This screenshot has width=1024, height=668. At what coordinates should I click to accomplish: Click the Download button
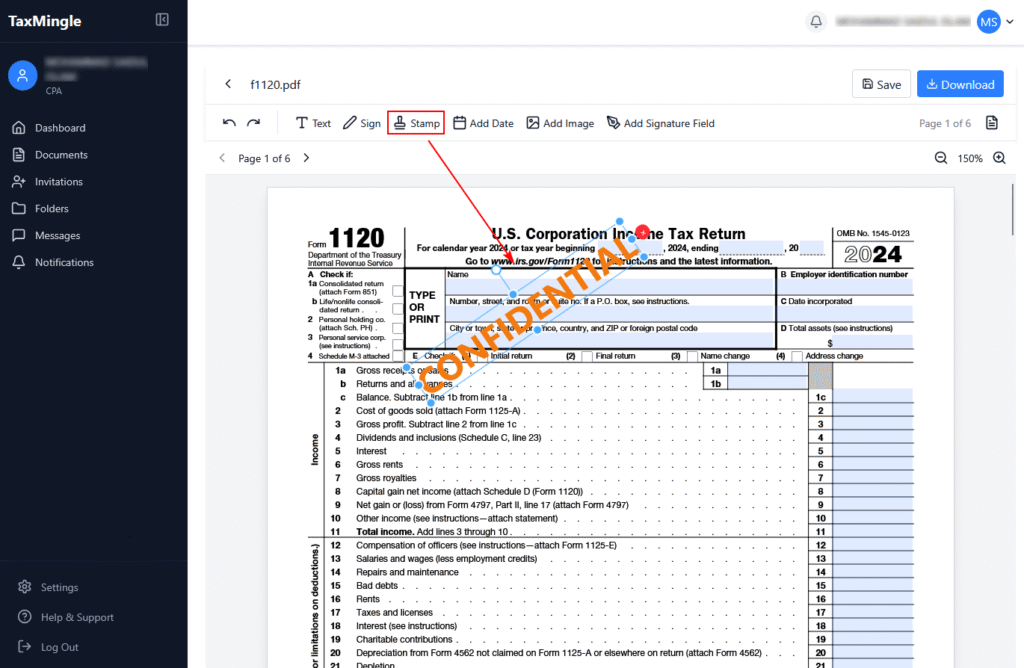point(958,85)
